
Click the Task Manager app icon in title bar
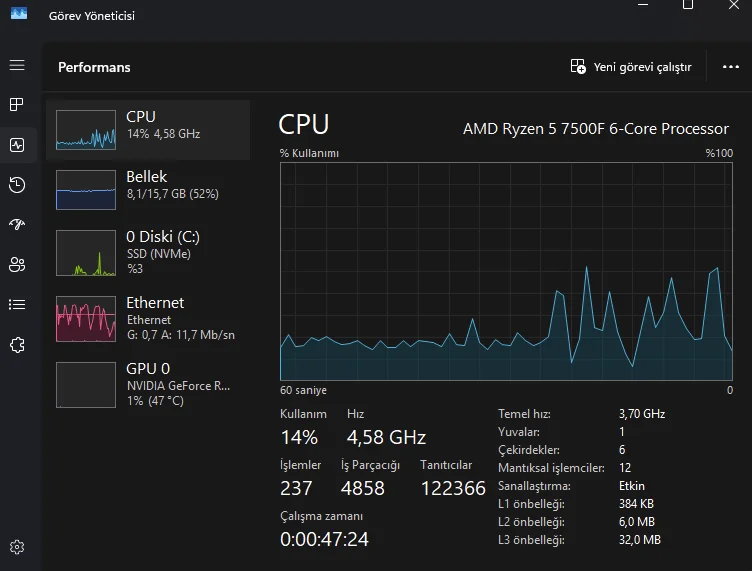(x=19, y=14)
